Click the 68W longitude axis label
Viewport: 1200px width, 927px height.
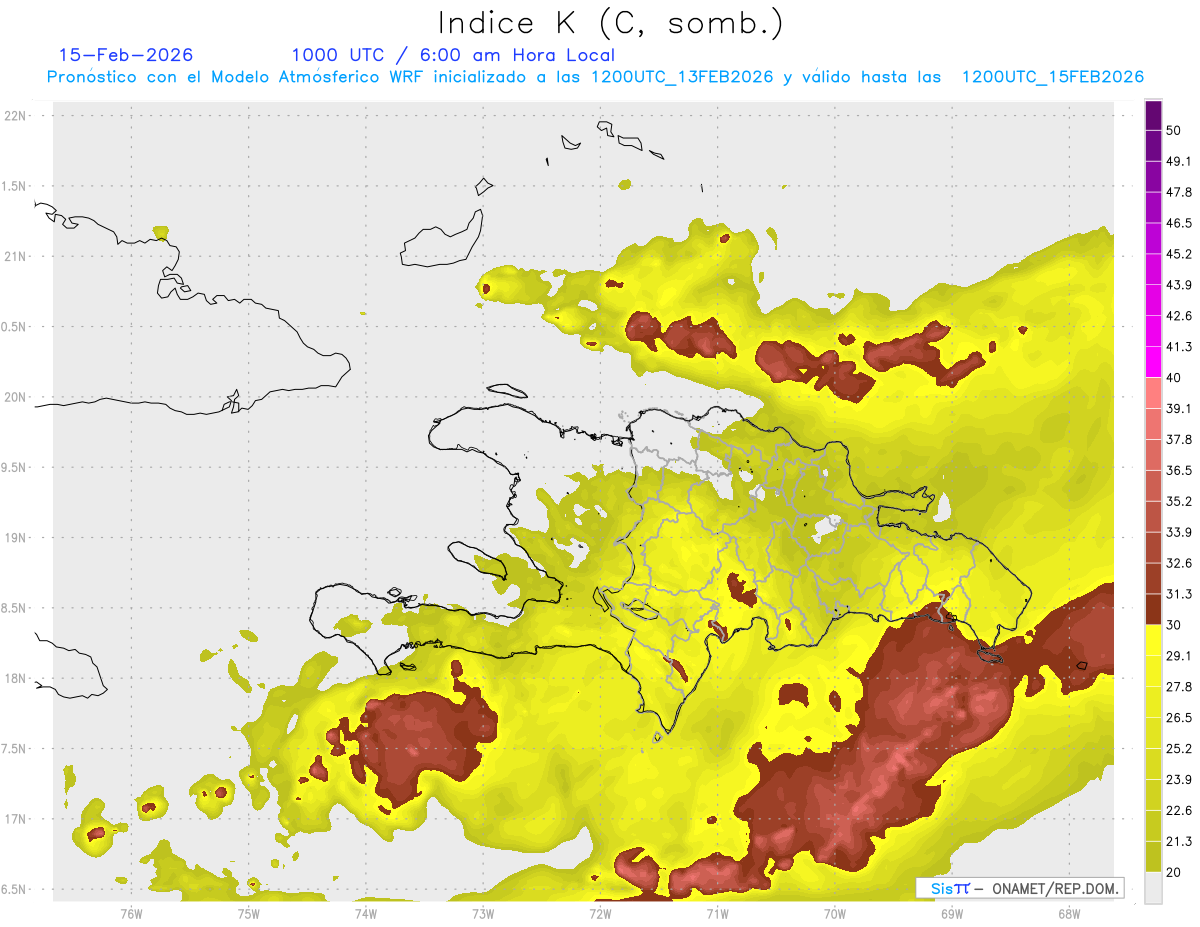pyautogui.click(x=1068, y=913)
